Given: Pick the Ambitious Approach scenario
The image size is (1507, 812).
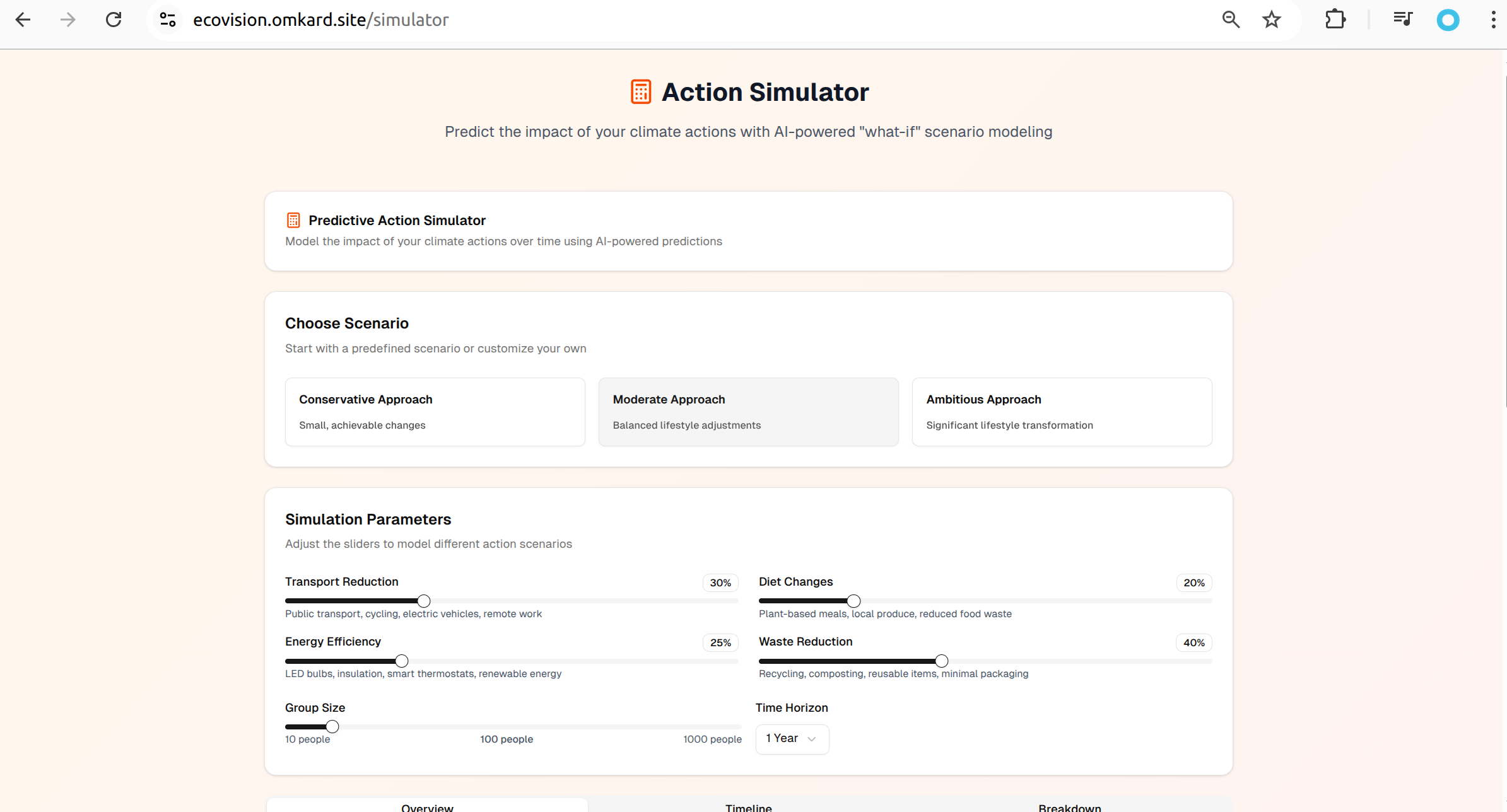Looking at the screenshot, I should click(1062, 412).
